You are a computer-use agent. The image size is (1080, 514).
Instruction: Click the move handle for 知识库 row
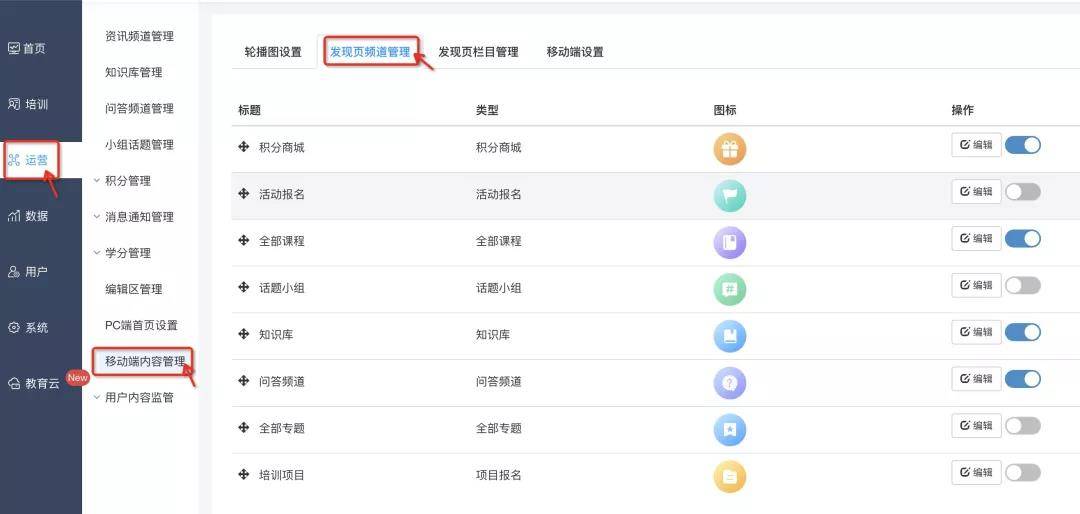coord(243,334)
